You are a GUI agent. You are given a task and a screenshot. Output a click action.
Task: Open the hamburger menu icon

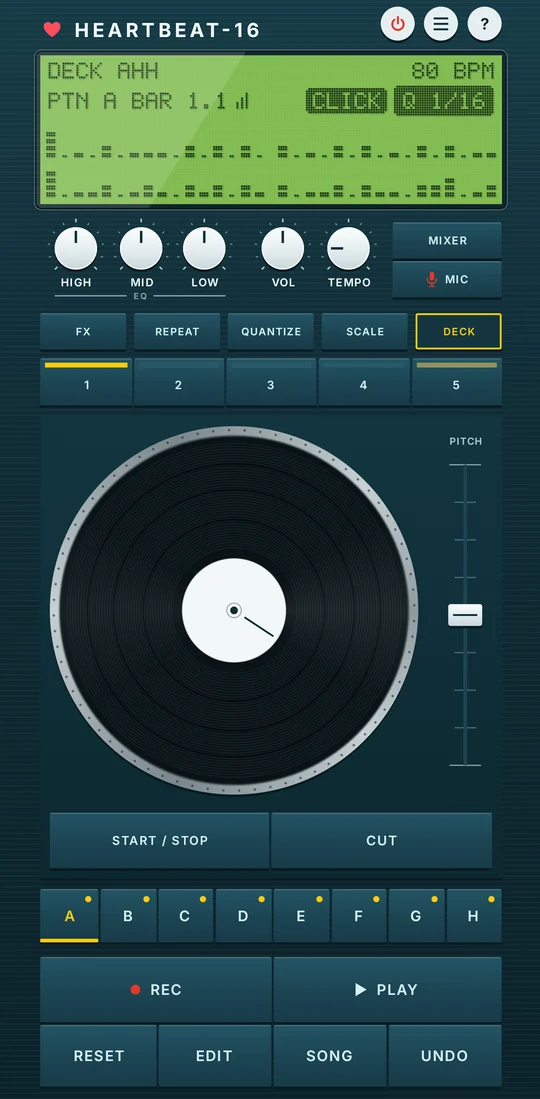point(440,25)
